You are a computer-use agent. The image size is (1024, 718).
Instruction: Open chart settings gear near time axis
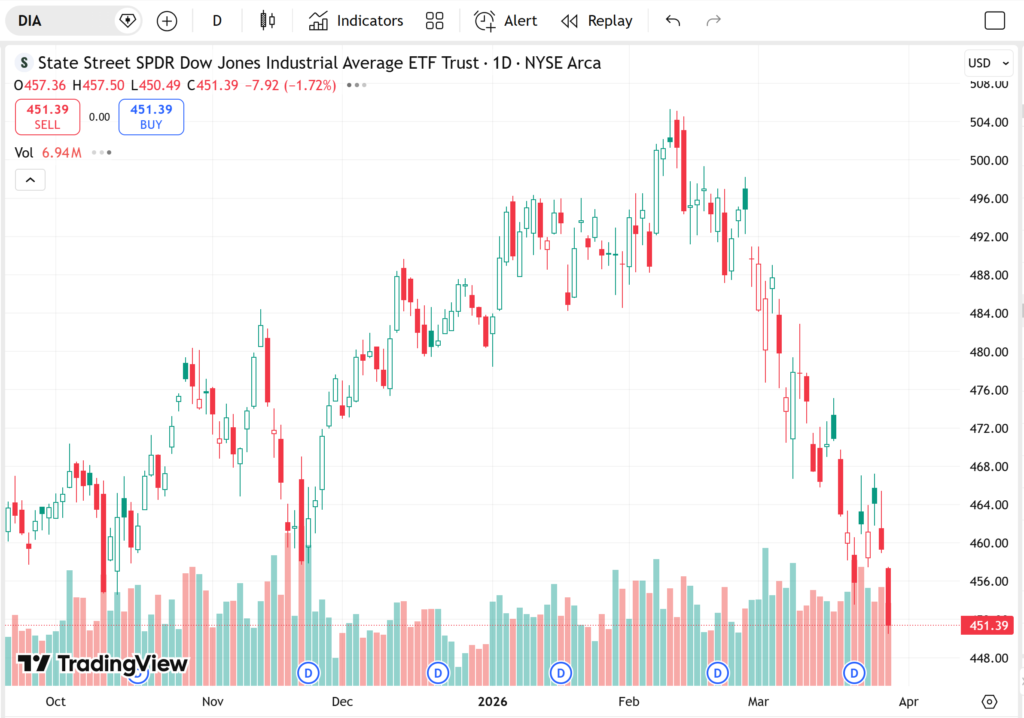tap(990, 701)
